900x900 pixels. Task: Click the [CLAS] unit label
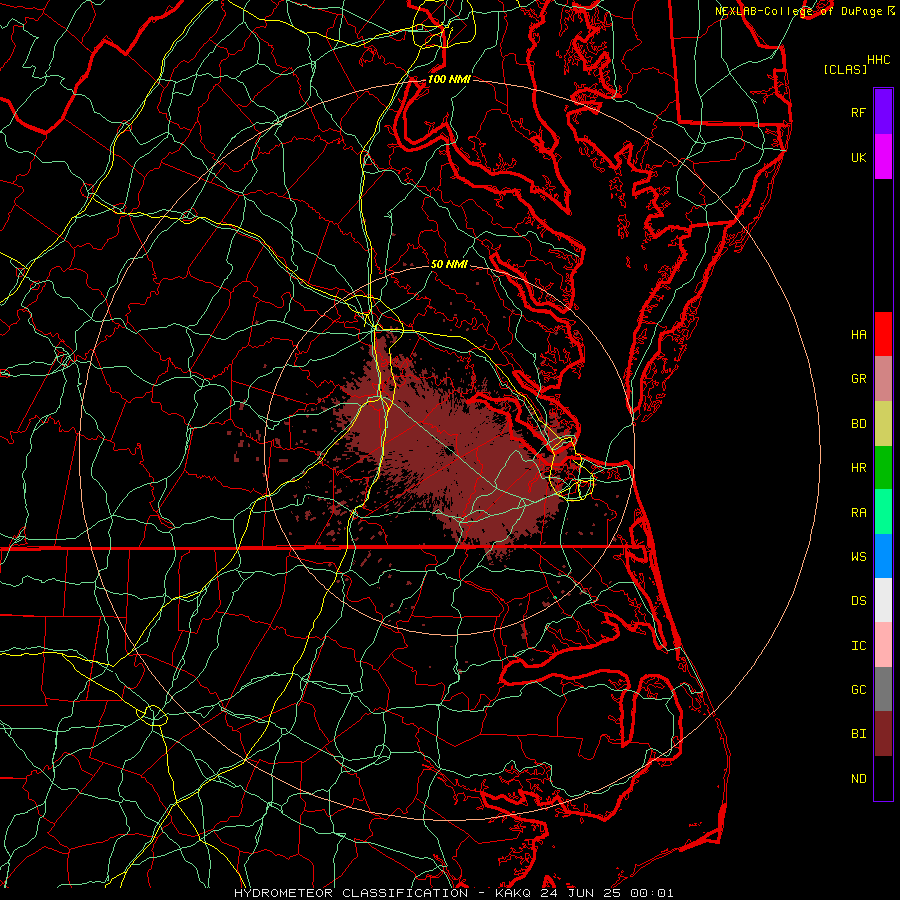[x=845, y=69]
